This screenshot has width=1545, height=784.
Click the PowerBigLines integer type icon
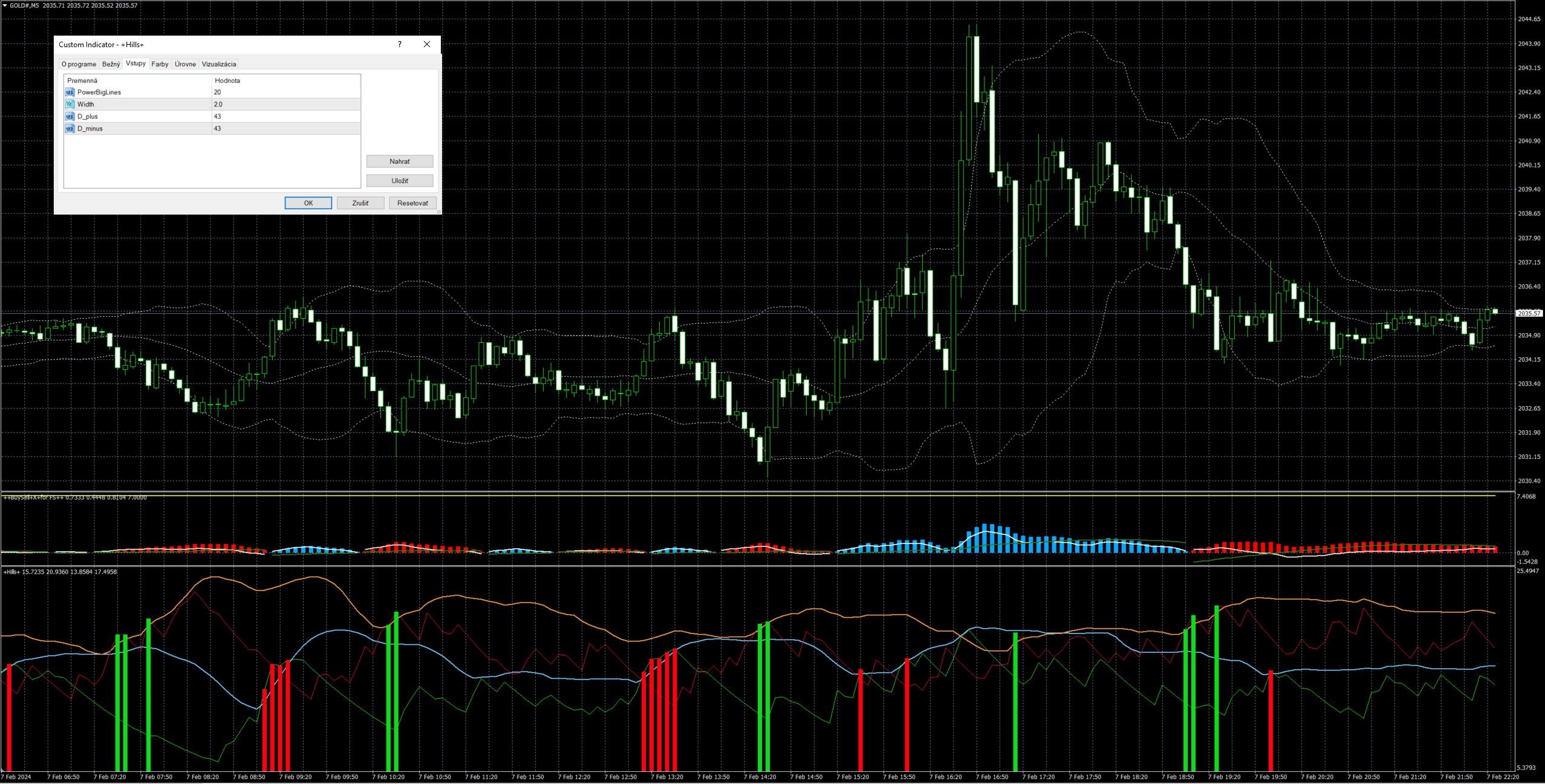pyautogui.click(x=70, y=92)
